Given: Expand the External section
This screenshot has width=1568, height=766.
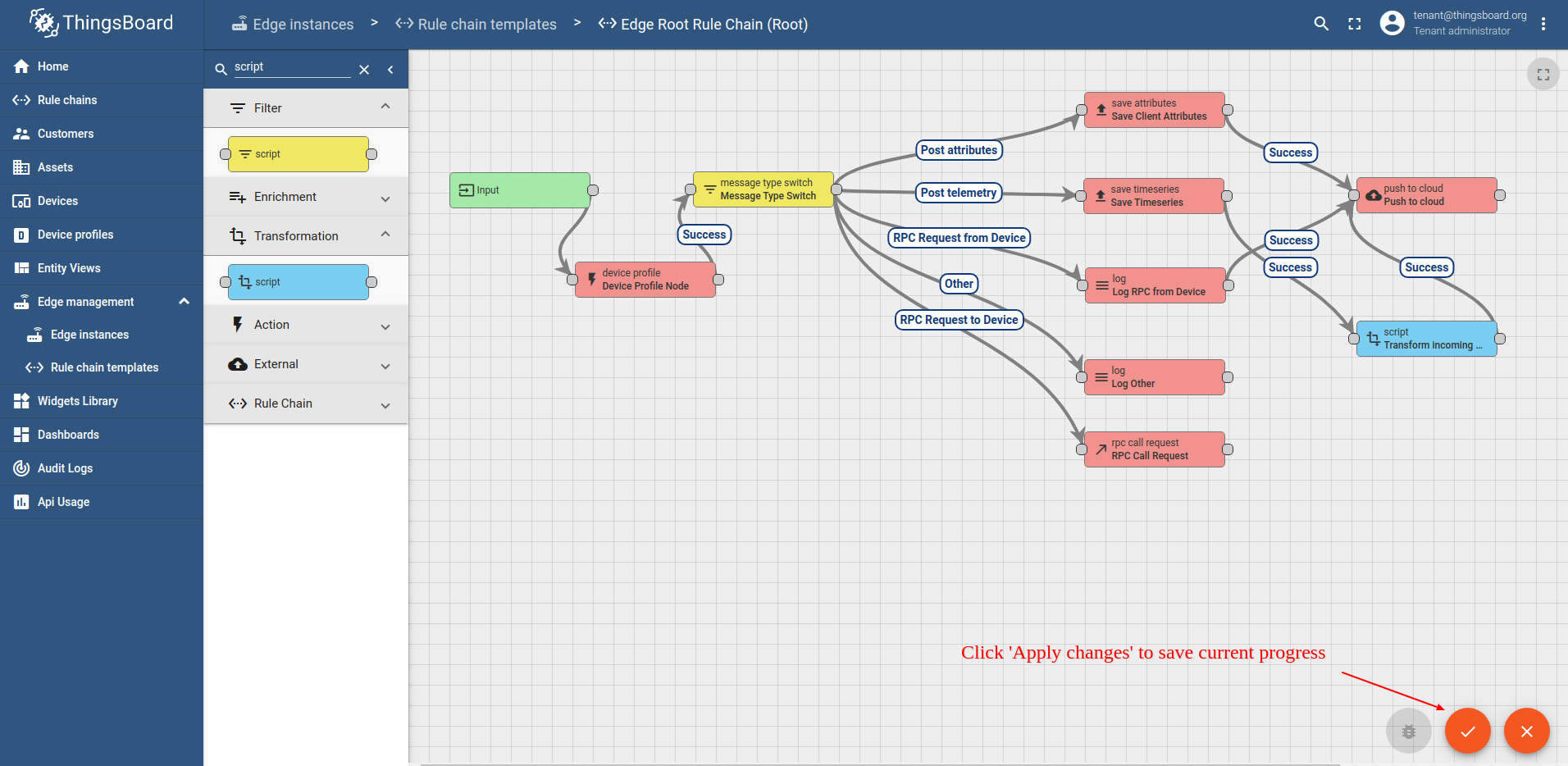Looking at the screenshot, I should [306, 364].
